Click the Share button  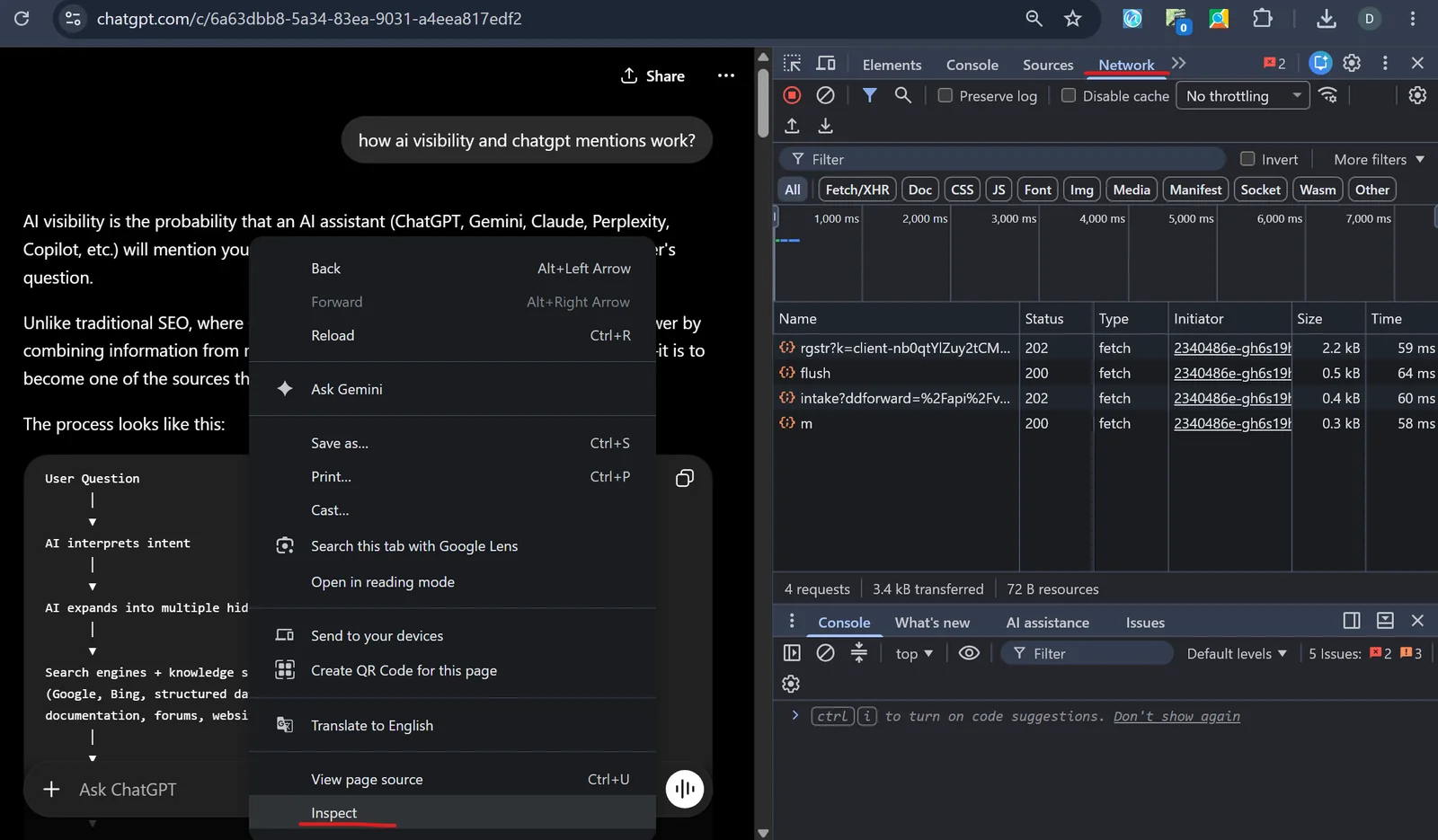(652, 75)
